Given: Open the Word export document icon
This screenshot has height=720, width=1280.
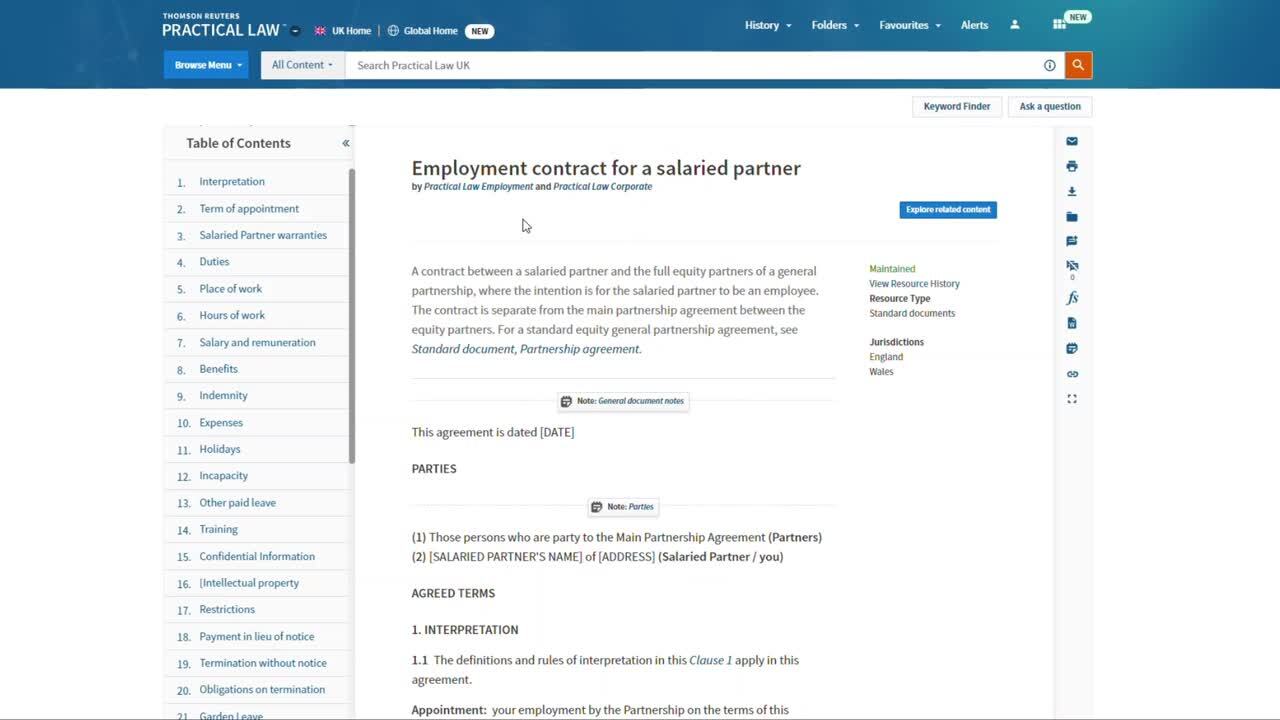Looking at the screenshot, I should pyautogui.click(x=1071, y=322).
